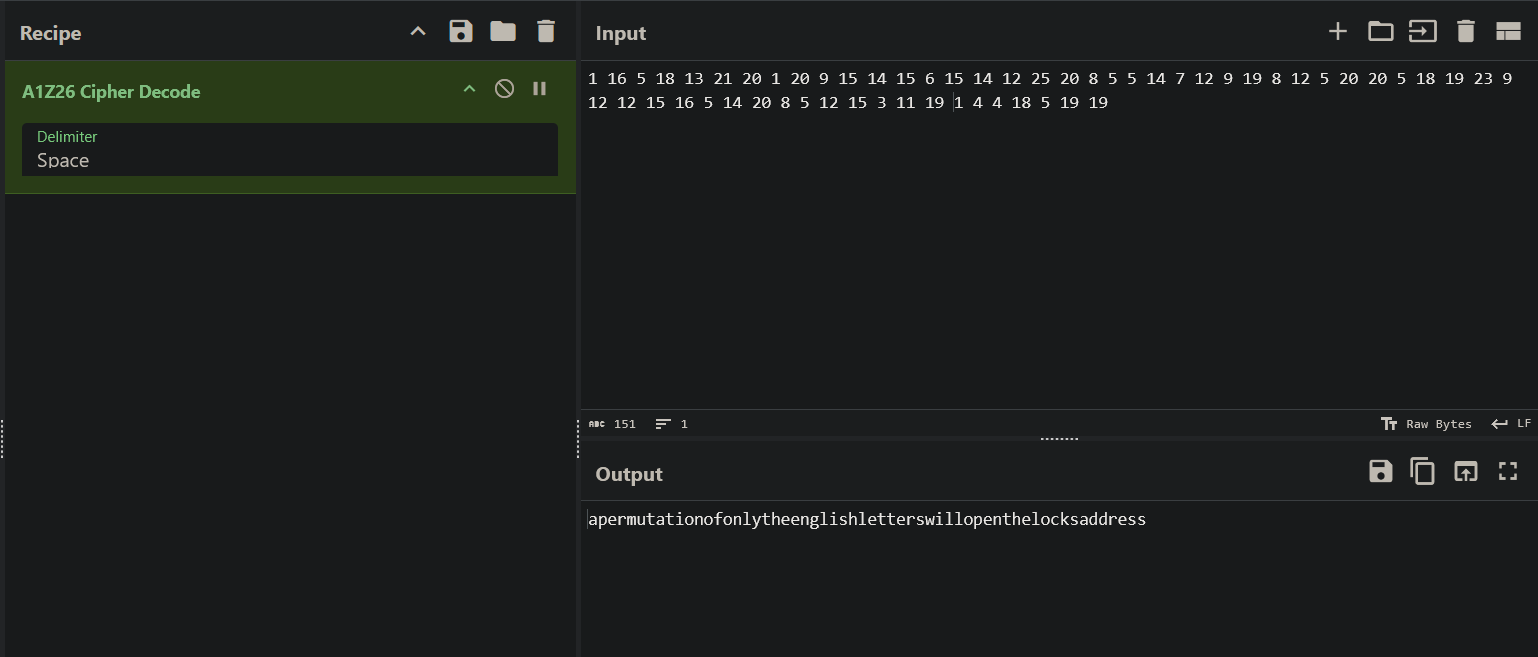
Task: Copy raw output to clipboard
Action: click(1422, 472)
